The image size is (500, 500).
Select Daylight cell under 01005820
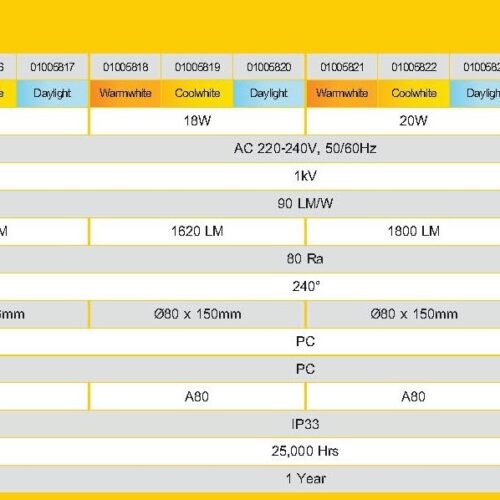coord(269,93)
